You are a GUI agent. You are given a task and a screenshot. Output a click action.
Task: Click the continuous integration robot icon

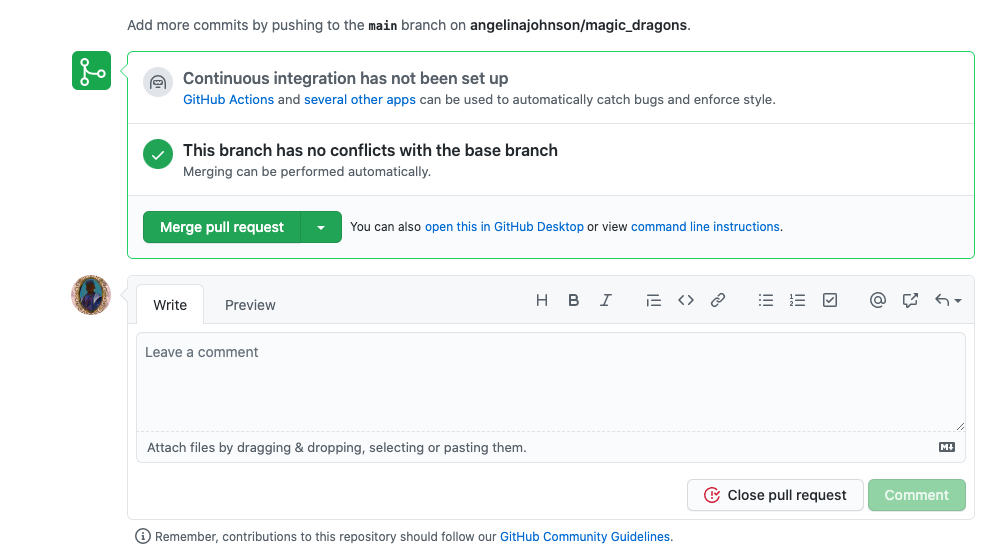coord(158,83)
